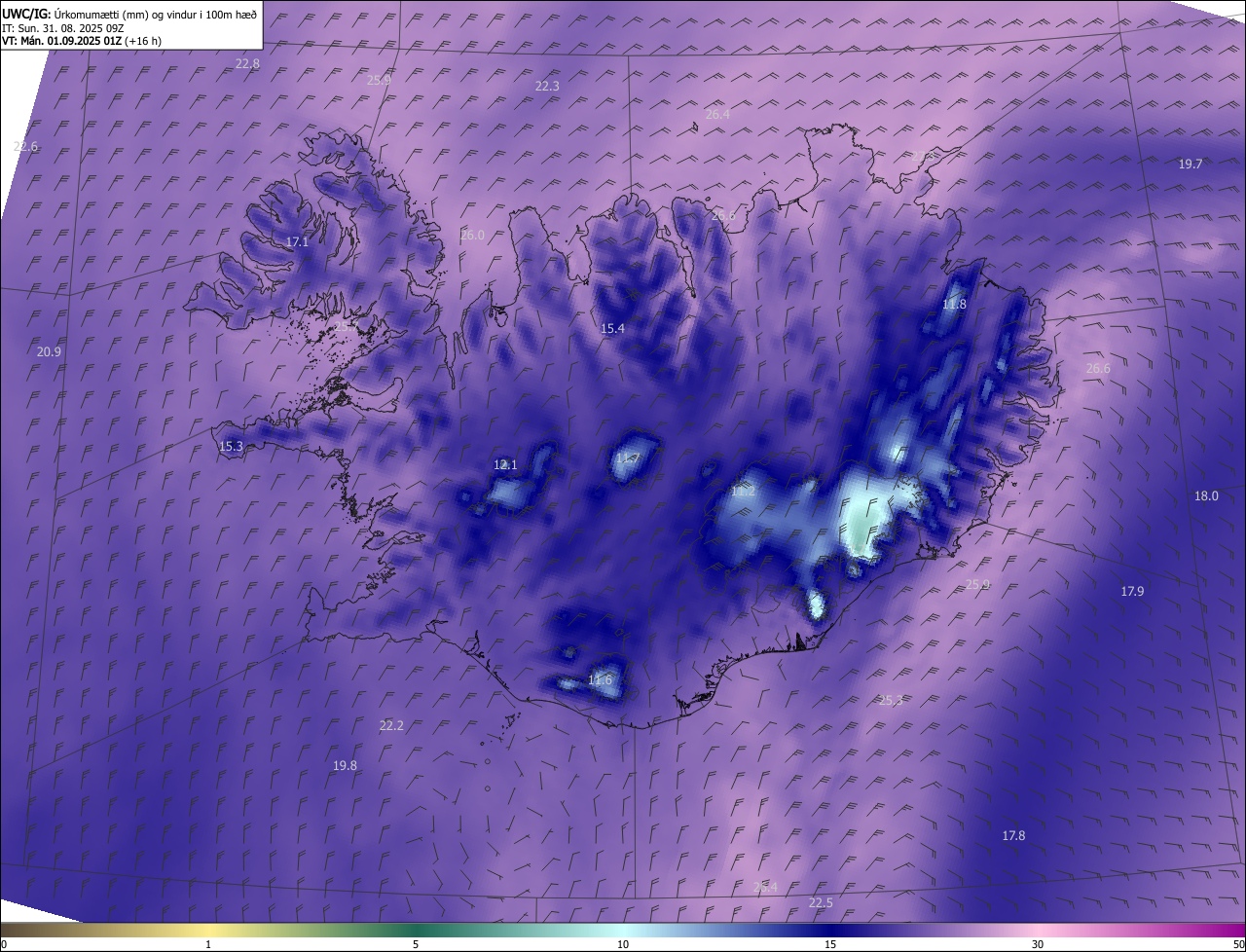Click the color scale tick label 15

[830, 944]
